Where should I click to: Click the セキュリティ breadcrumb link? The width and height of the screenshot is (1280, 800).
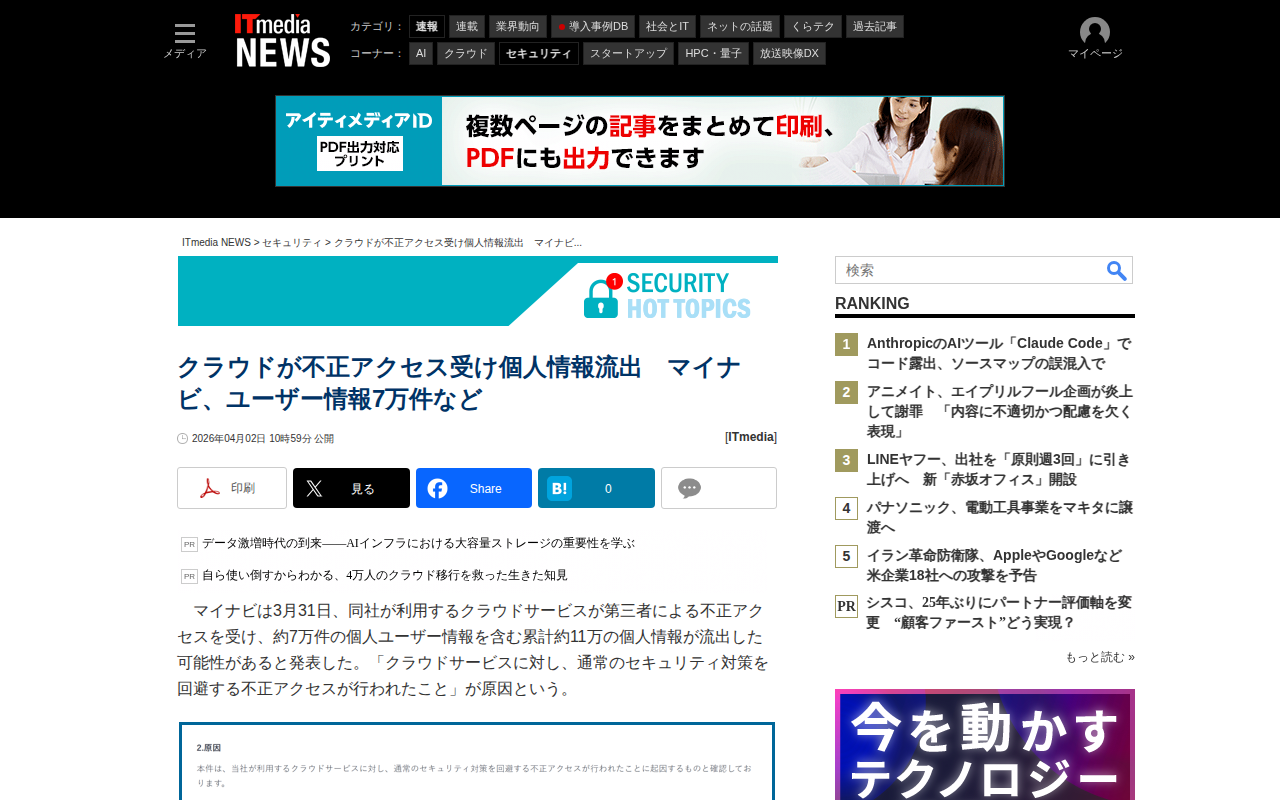pos(292,243)
